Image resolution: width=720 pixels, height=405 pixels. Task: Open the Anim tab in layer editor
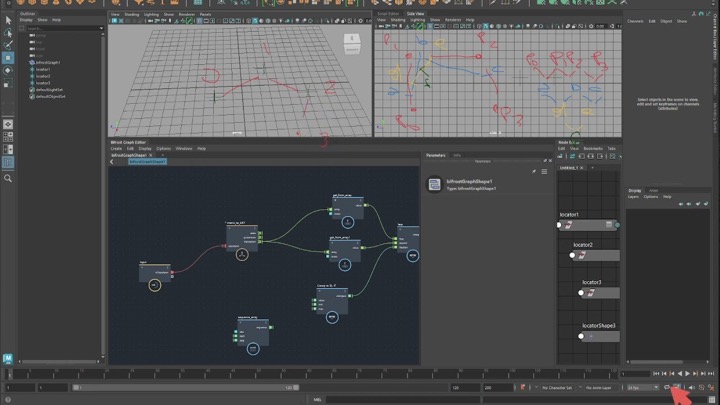[x=653, y=191]
